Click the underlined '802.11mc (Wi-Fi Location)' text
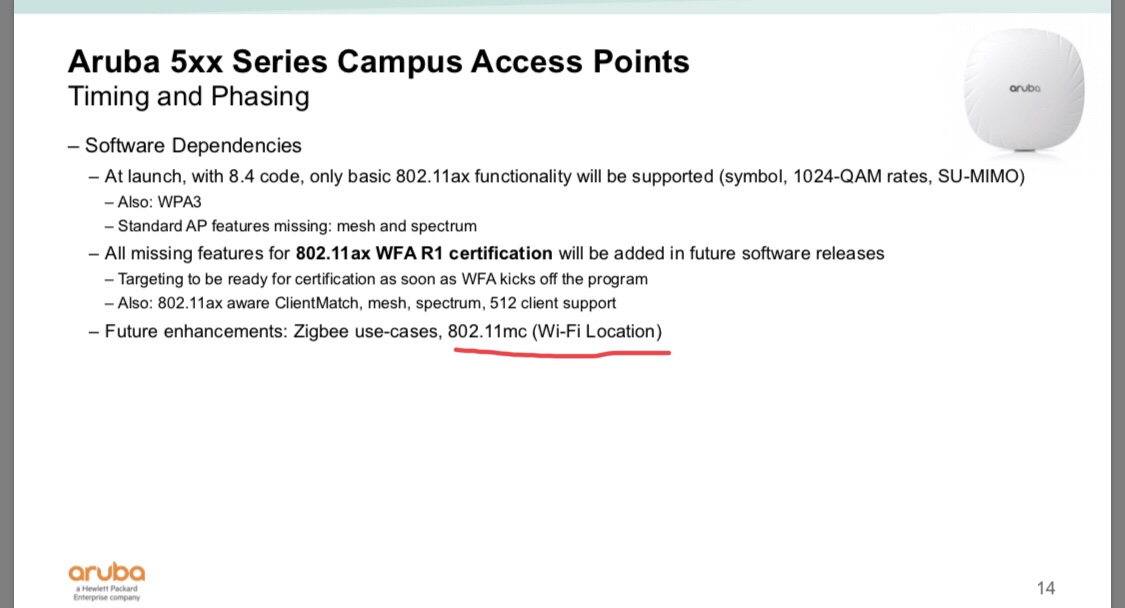Viewport: 1125px width, 608px height. coord(555,332)
